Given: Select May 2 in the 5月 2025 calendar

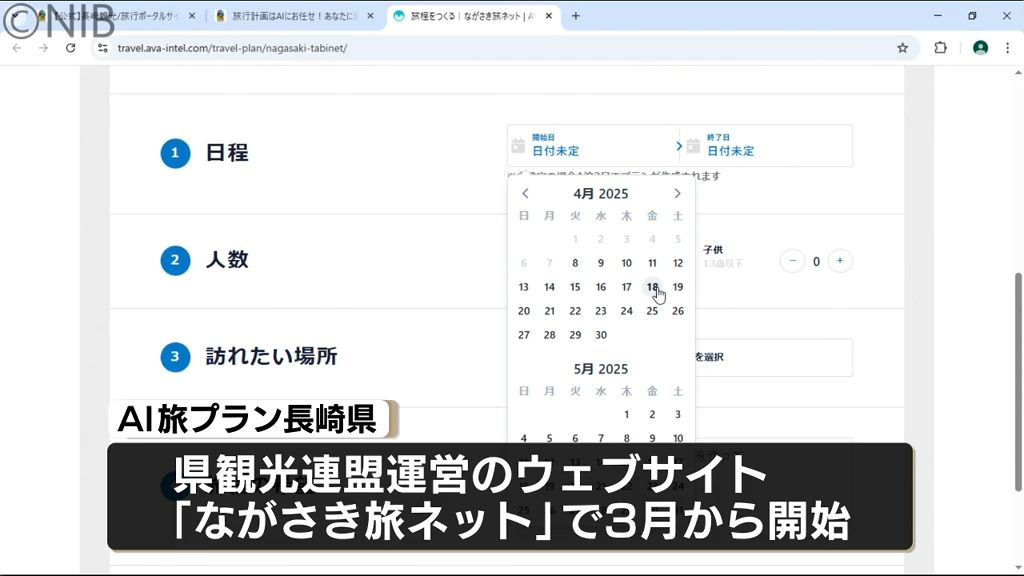Looking at the screenshot, I should 652,415.
